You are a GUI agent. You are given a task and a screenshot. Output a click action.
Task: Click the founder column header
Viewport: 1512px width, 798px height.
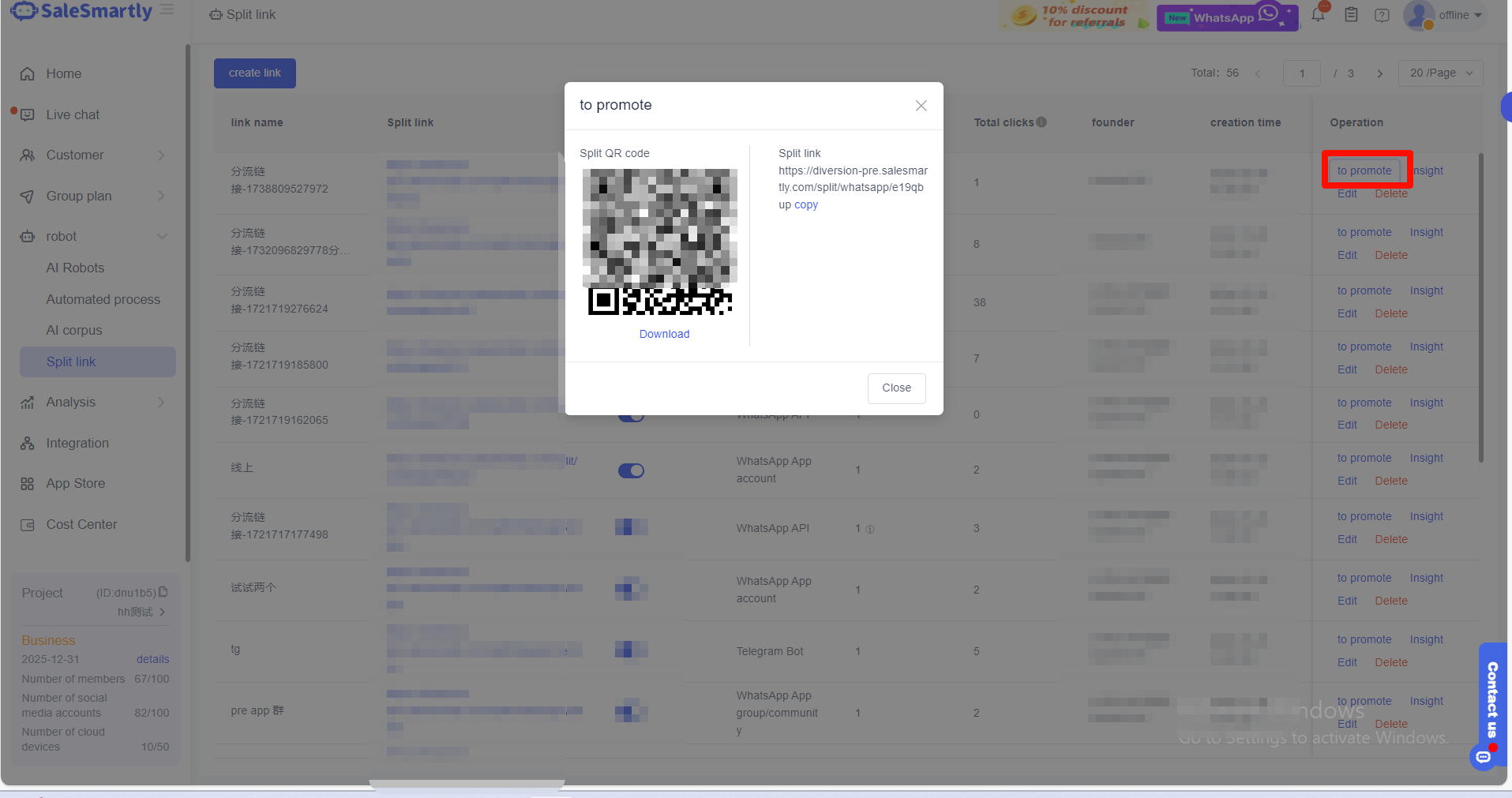tap(1113, 122)
